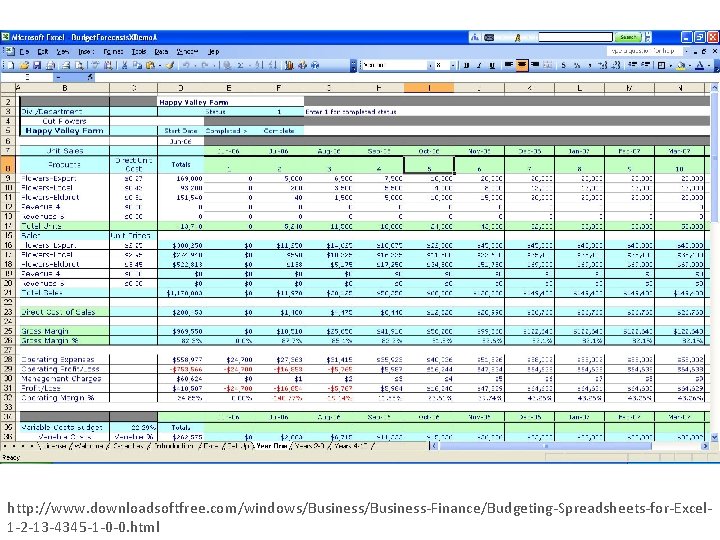The height and width of the screenshot is (540, 720).
Task: Click the title bar search input field
Action: click(575, 37)
